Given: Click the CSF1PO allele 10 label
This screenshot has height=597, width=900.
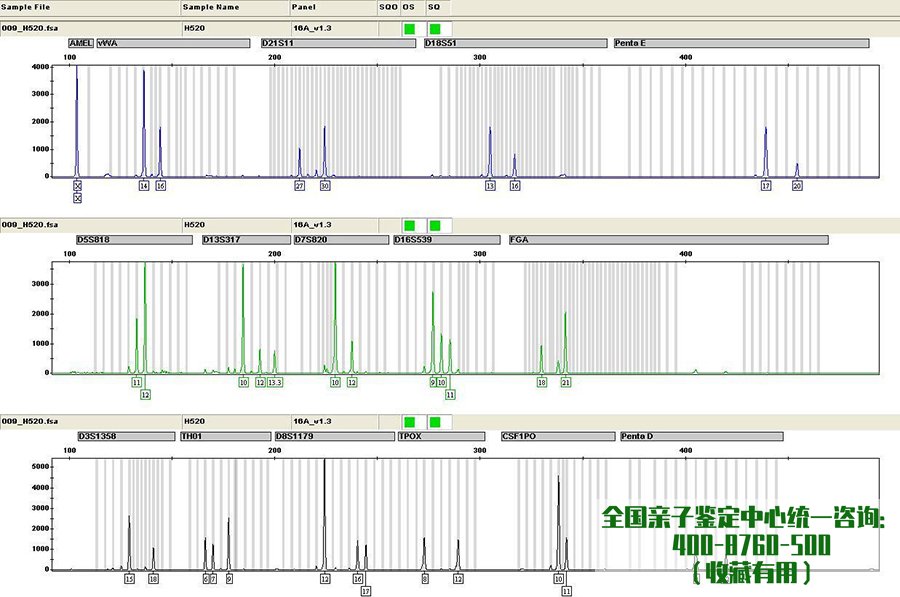Looking at the screenshot, I should (x=558, y=579).
